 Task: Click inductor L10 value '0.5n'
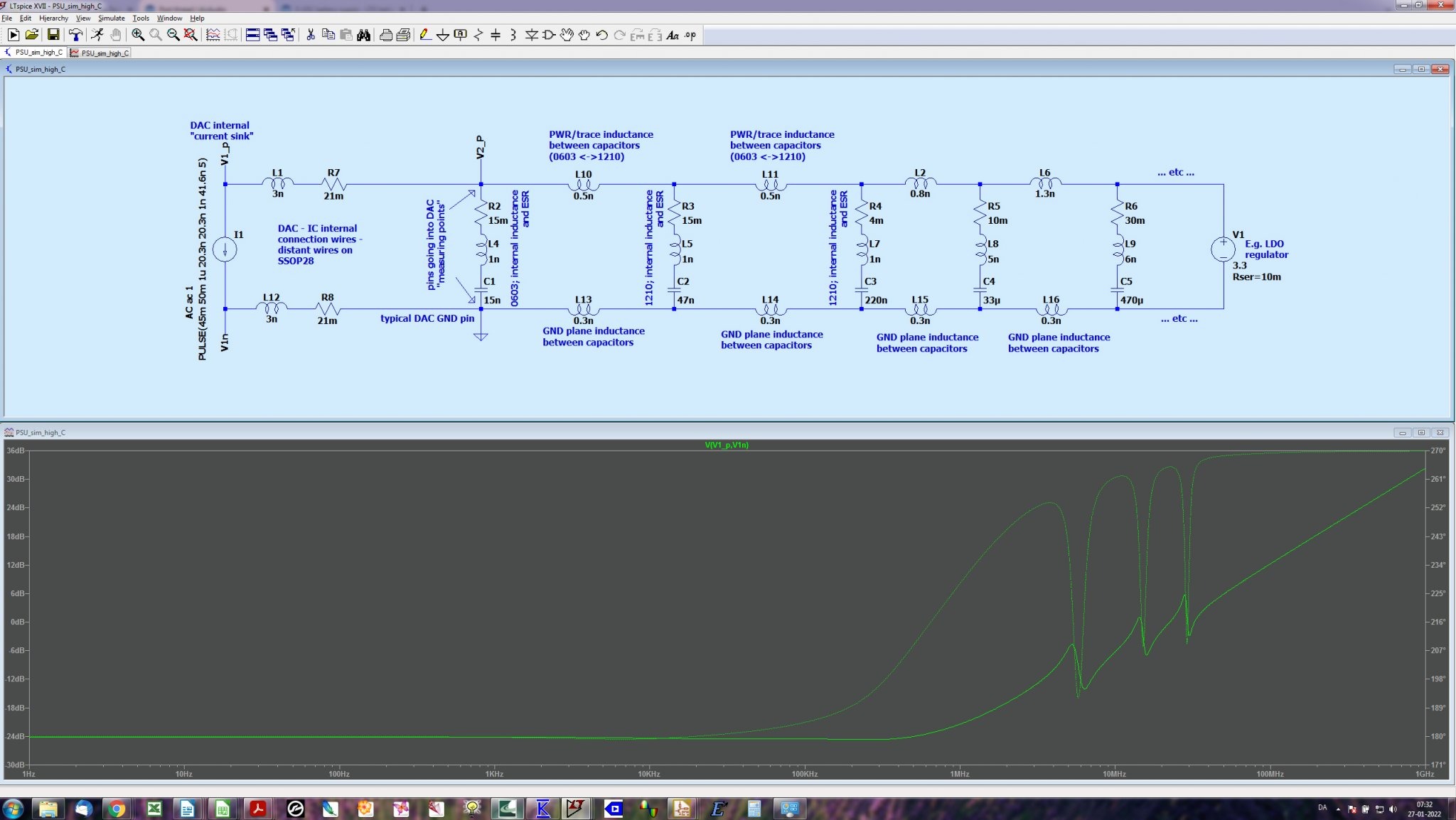(x=583, y=196)
